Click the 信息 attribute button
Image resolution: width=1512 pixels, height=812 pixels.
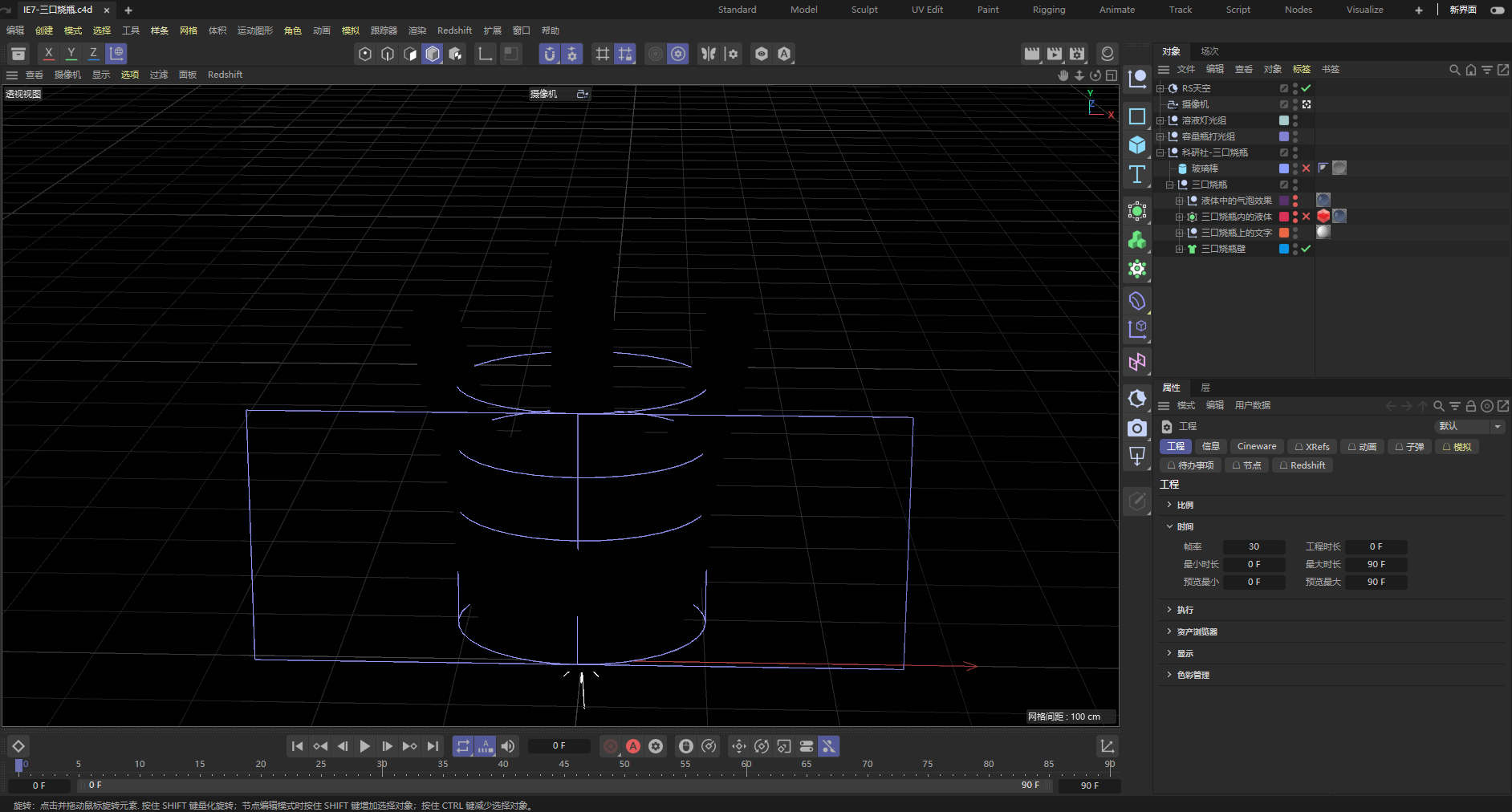[1210, 447]
